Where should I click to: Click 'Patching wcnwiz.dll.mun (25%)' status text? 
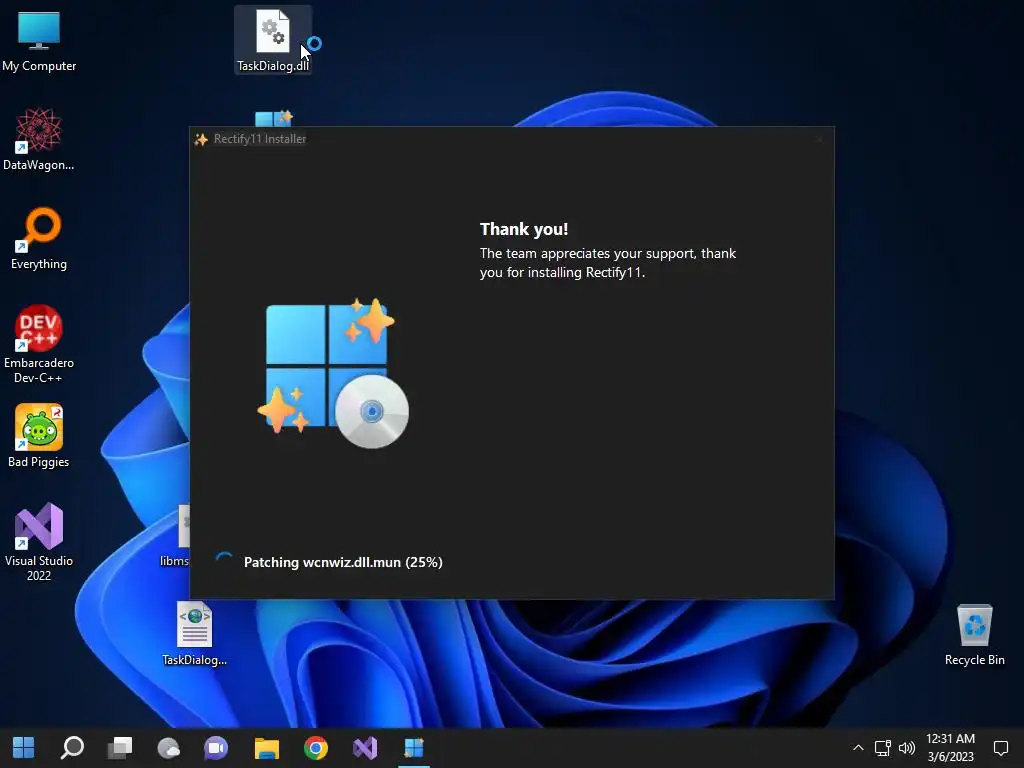pyautogui.click(x=343, y=562)
